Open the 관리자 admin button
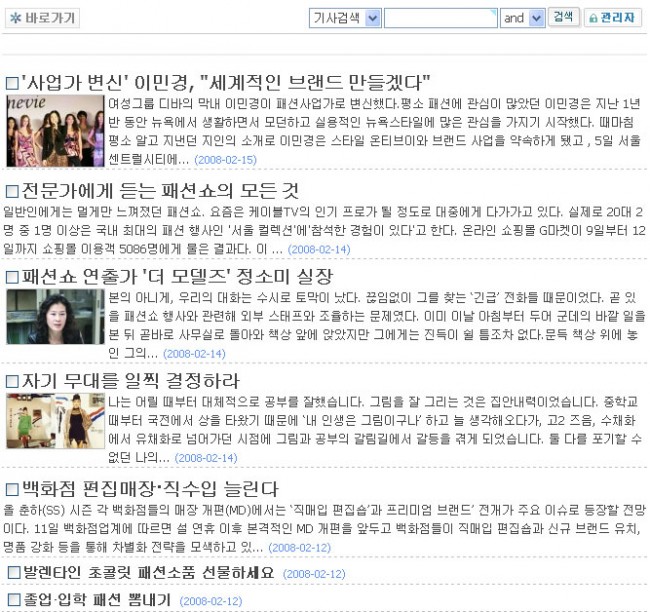The width and height of the screenshot is (650, 612). 613,18
